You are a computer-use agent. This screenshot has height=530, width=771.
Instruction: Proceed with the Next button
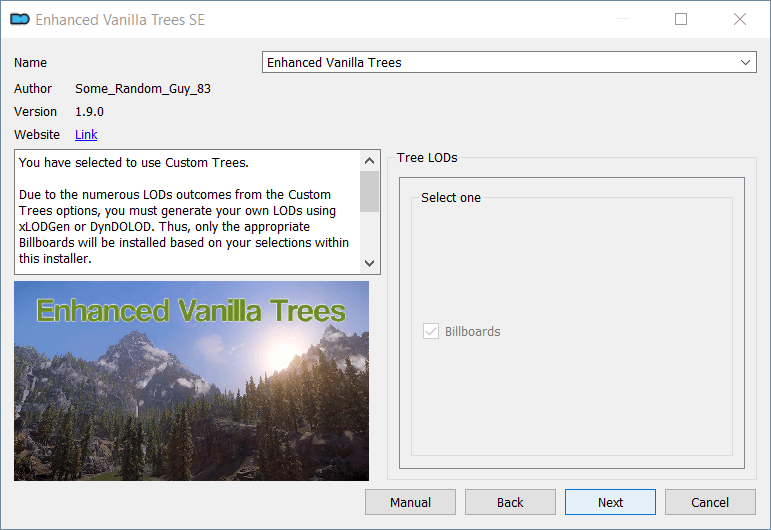pyautogui.click(x=610, y=502)
